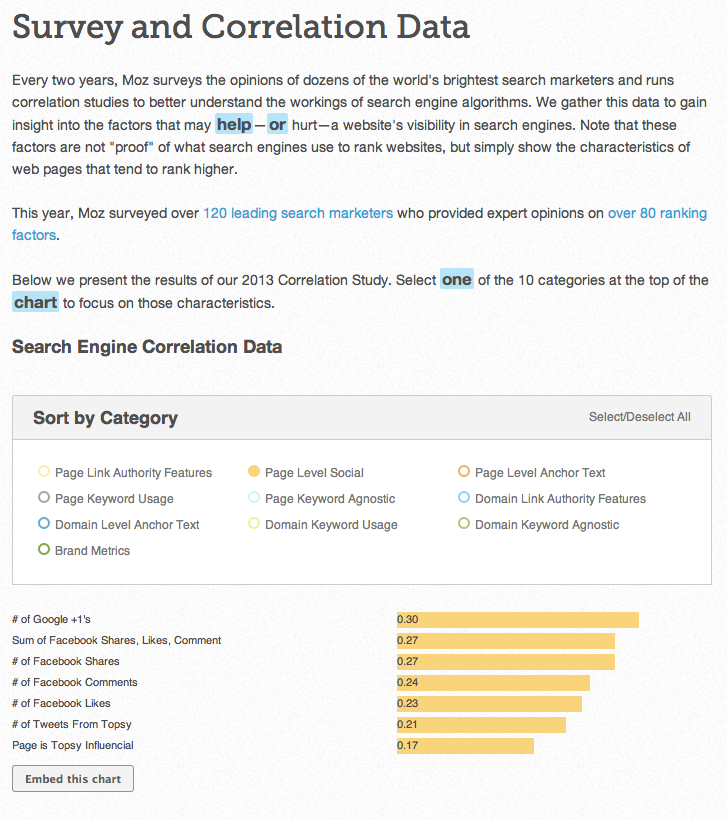This screenshot has width=727, height=820.
Task: Open the # of Google +1's link
Action: coord(50,619)
